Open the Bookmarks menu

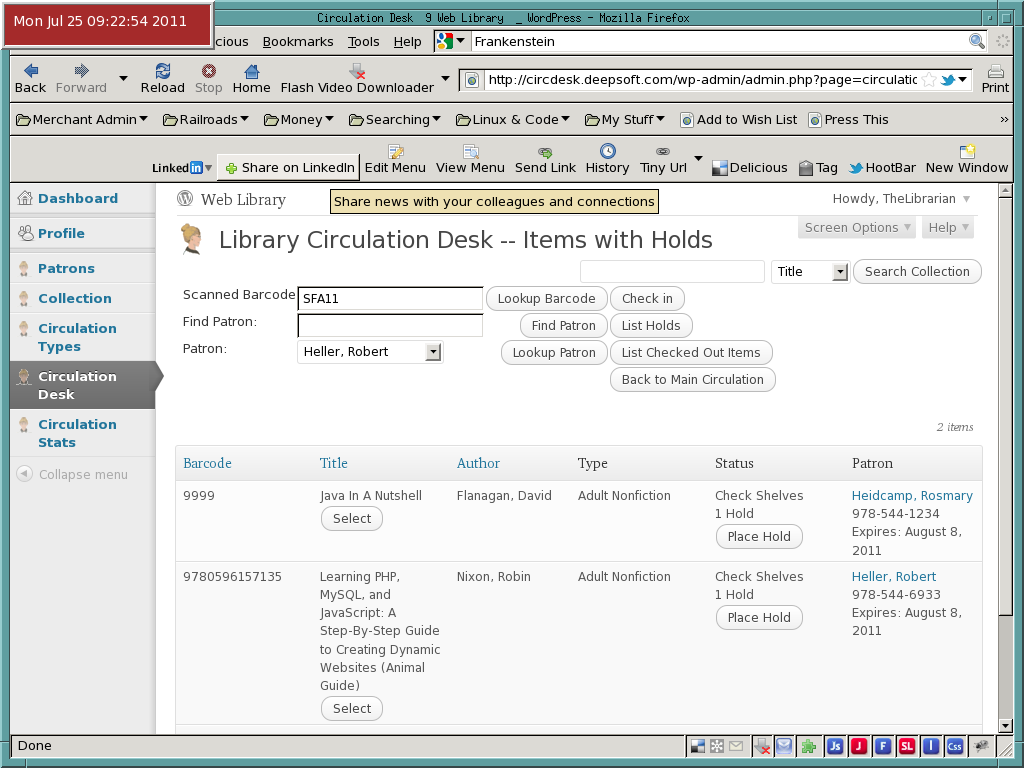298,42
